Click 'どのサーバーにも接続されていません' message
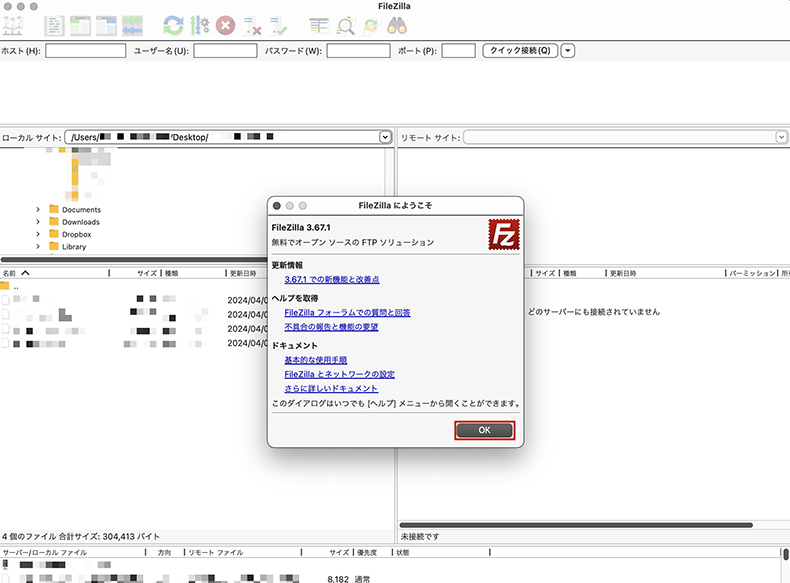The width and height of the screenshot is (790, 583). click(594, 312)
